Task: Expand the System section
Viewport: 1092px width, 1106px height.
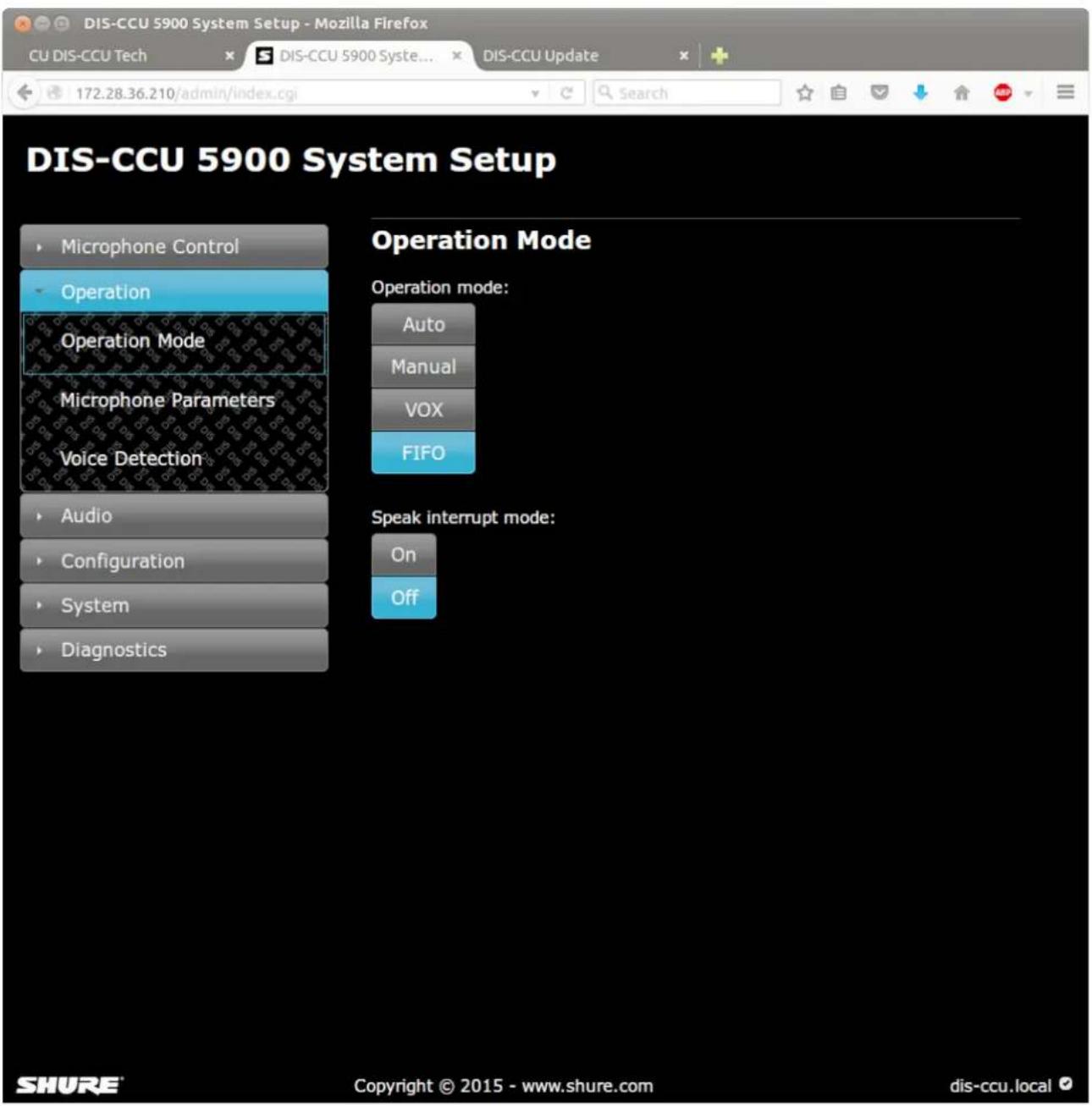Action: tap(174, 606)
